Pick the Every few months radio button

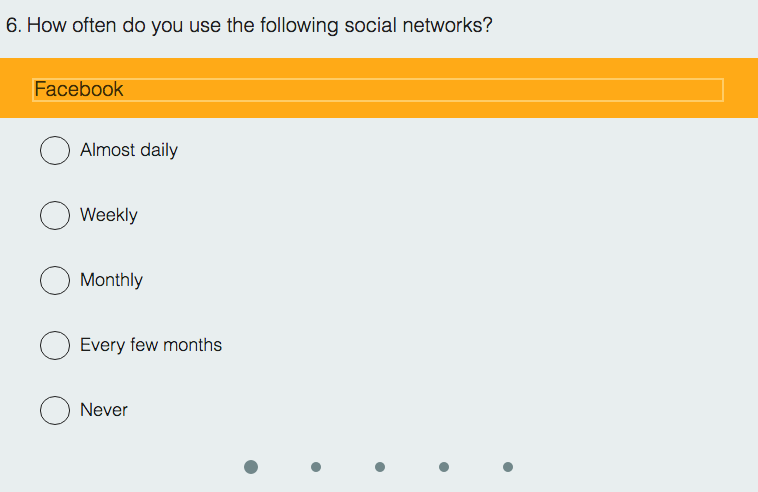[x=55, y=345]
